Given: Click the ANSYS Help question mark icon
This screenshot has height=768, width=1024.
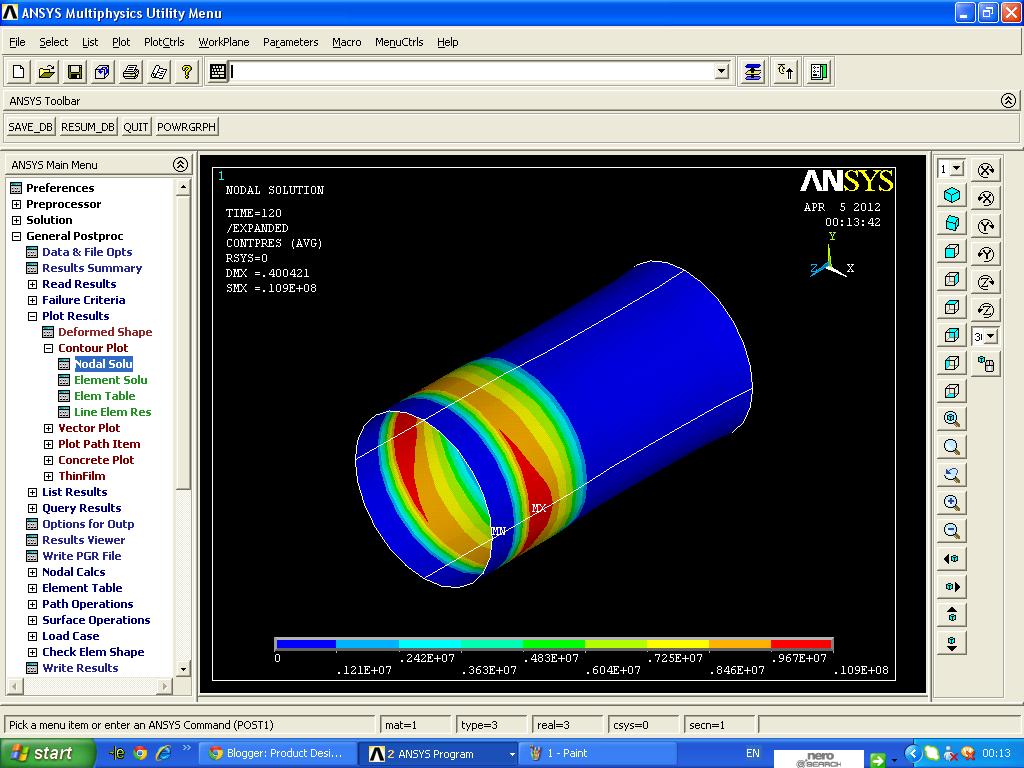Looking at the screenshot, I should [x=187, y=72].
